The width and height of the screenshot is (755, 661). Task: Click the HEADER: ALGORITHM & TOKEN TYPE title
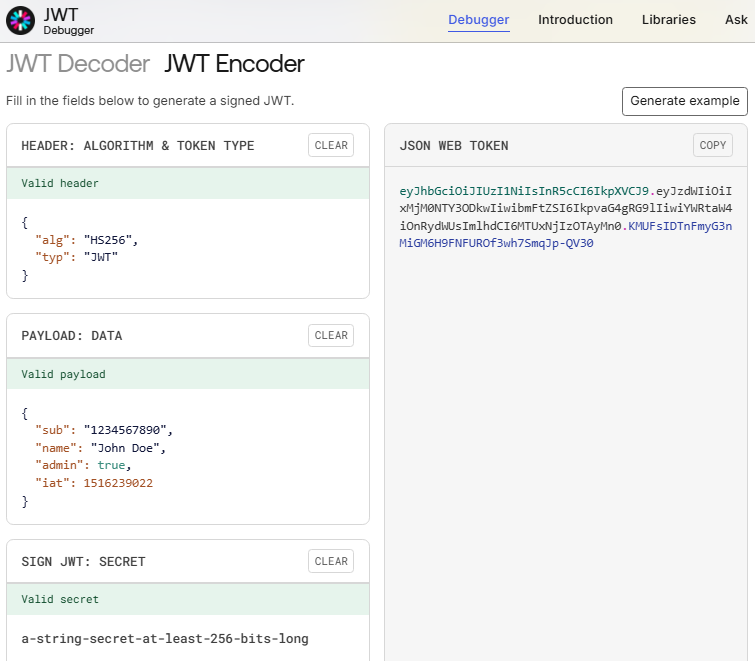138,145
